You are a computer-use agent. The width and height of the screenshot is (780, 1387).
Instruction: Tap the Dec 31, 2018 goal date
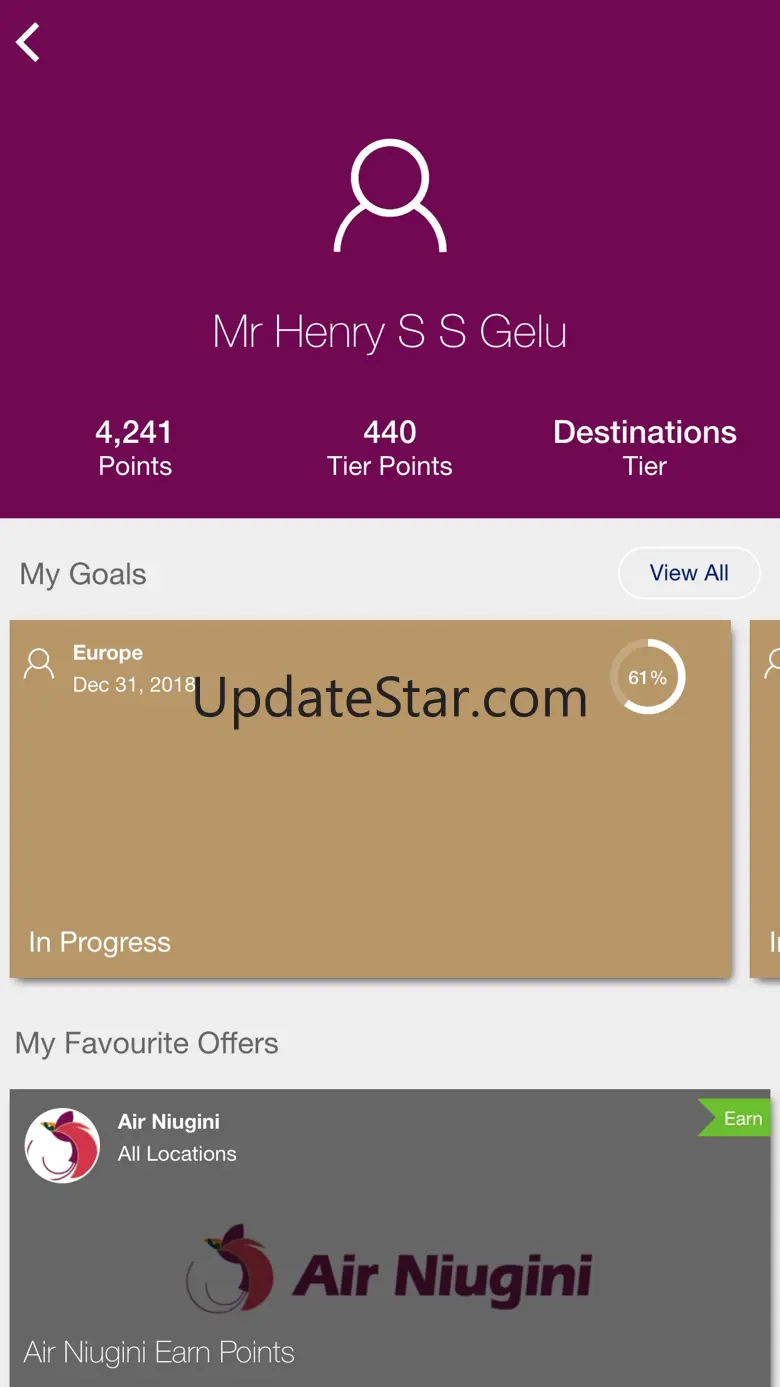pyautogui.click(x=134, y=685)
